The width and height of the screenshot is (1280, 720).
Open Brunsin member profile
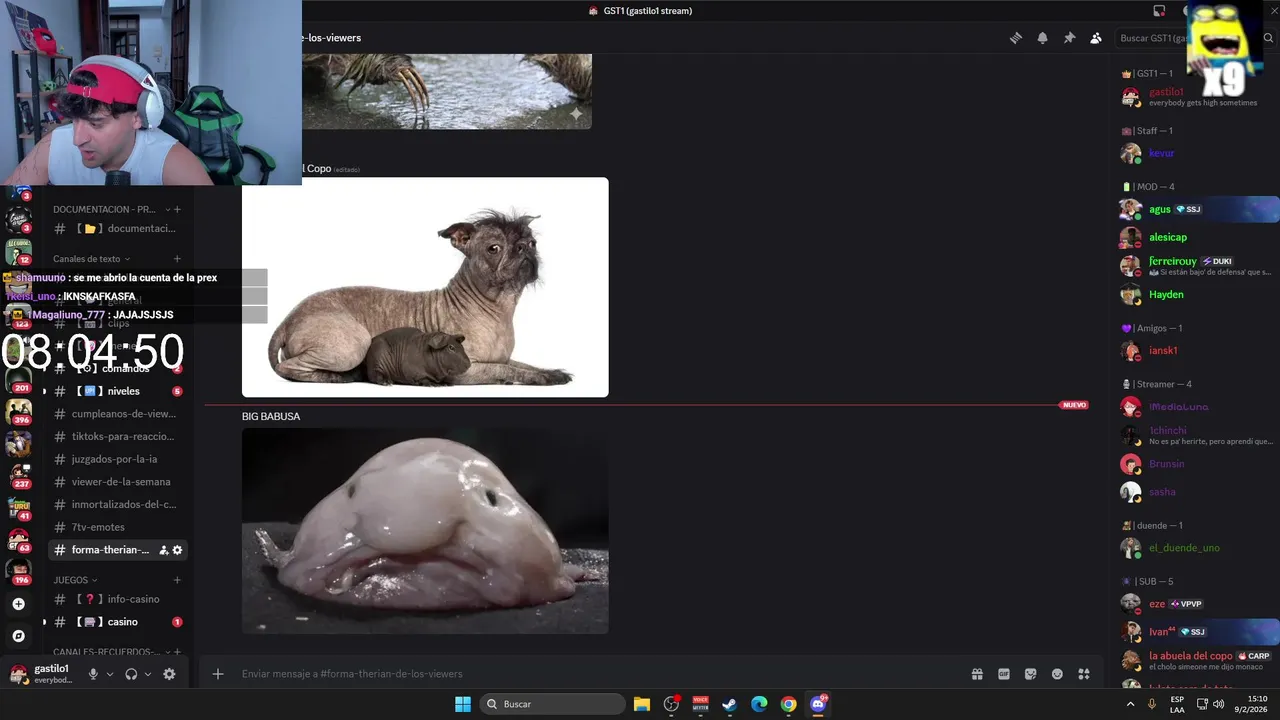[x=1195, y=464]
